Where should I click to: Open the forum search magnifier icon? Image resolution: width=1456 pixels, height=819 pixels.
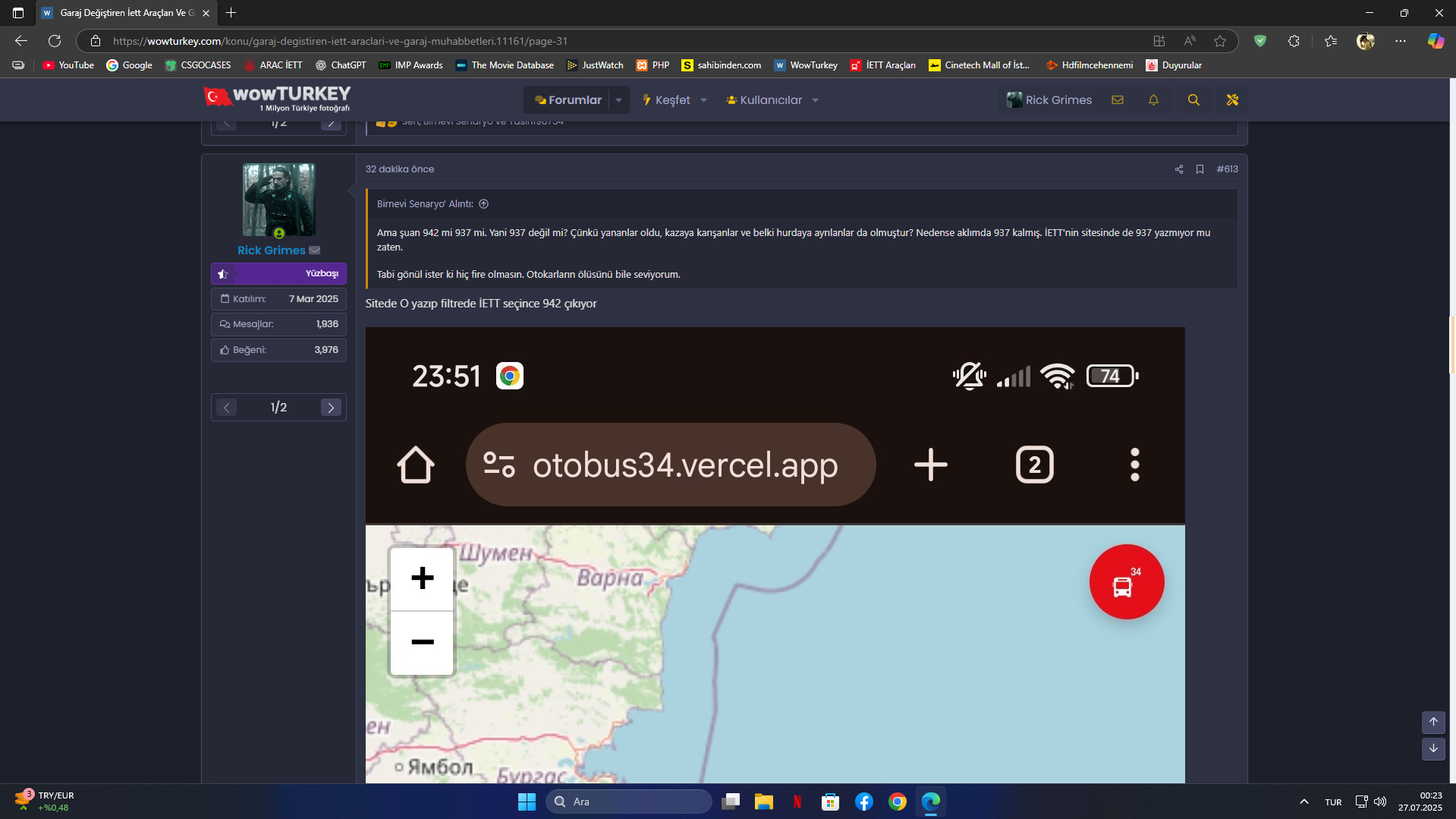pyautogui.click(x=1193, y=100)
